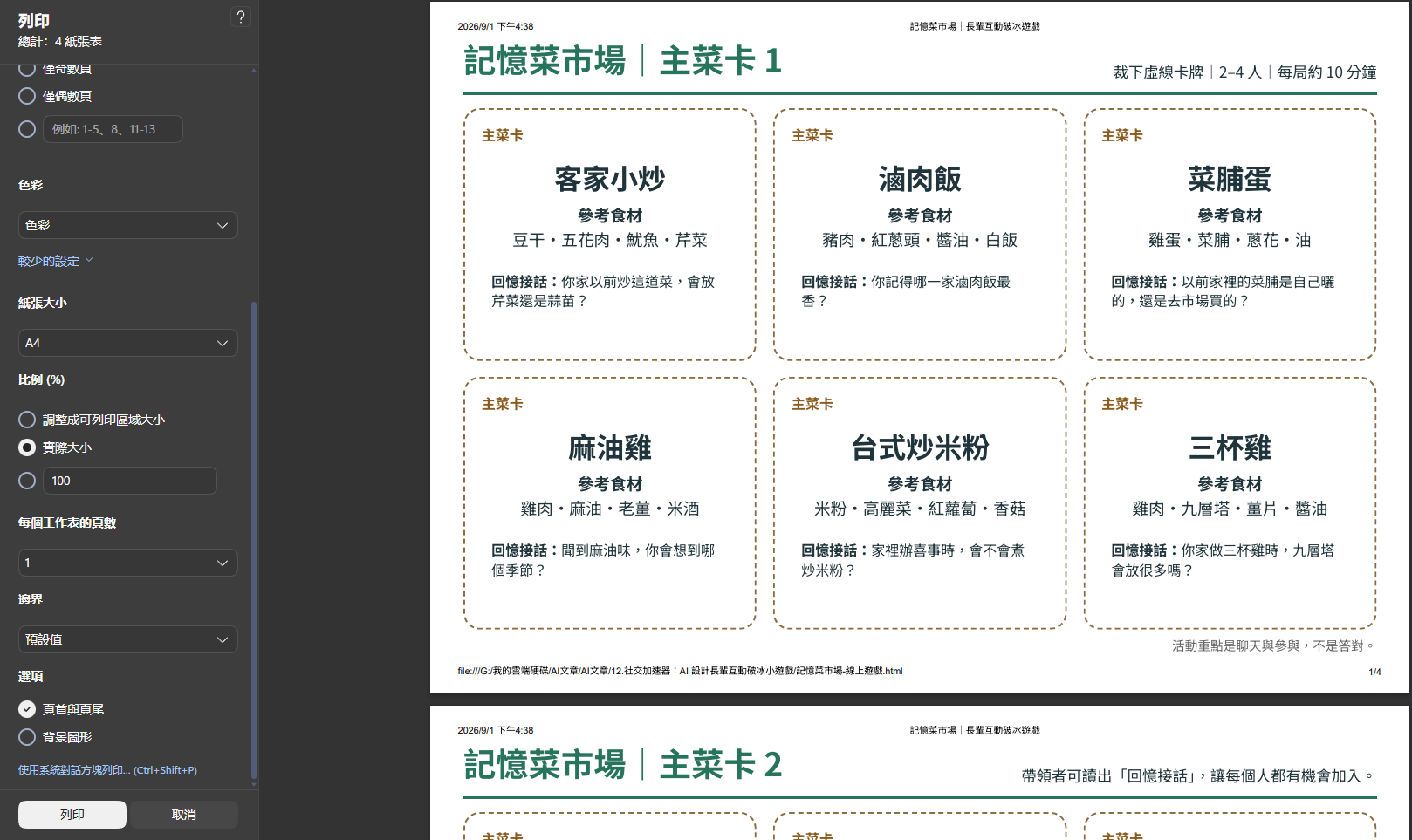Open the 色彩 color mode dropdown
This screenshot has width=1412, height=840.
127,225
